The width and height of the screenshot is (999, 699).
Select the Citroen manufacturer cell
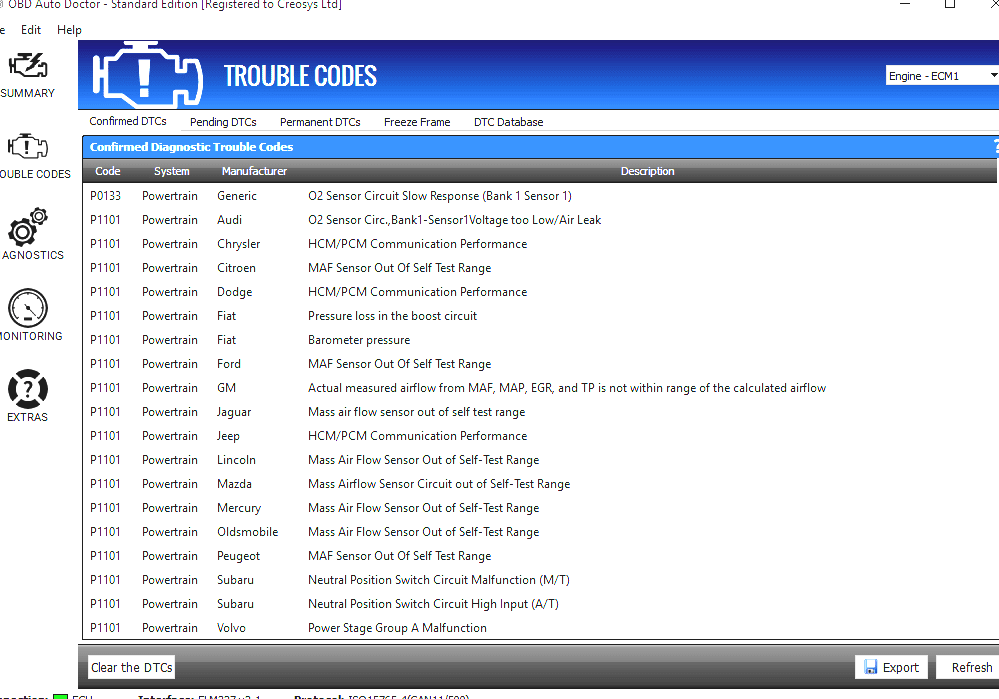pyautogui.click(x=236, y=268)
